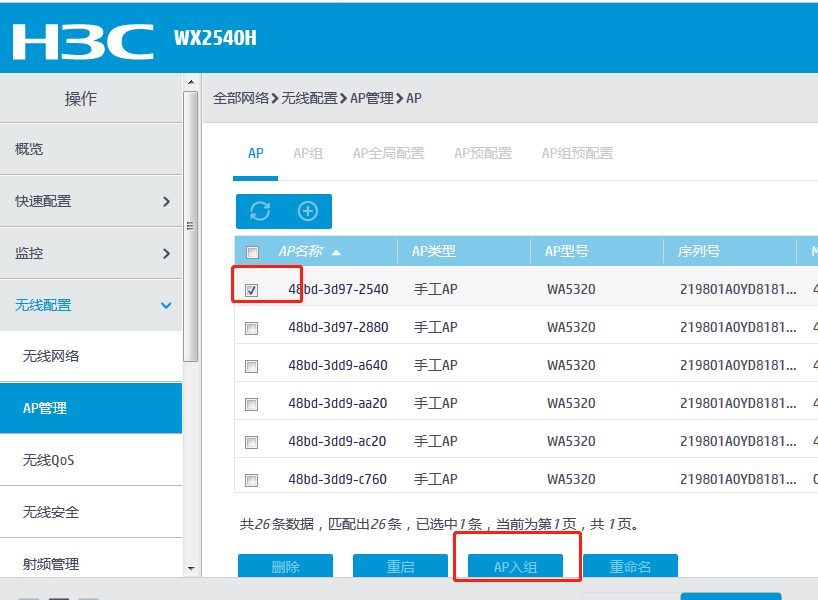
Task: Click AP name 48bd-3dd9-aa20
Action: click(x=338, y=404)
